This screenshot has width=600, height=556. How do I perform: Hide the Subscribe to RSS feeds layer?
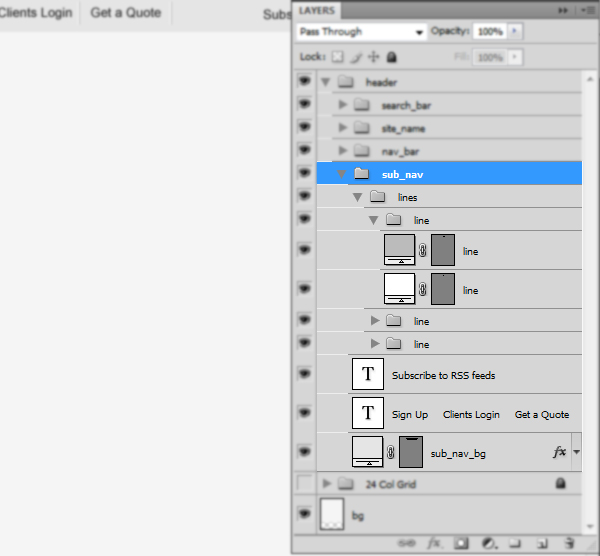tap(305, 373)
